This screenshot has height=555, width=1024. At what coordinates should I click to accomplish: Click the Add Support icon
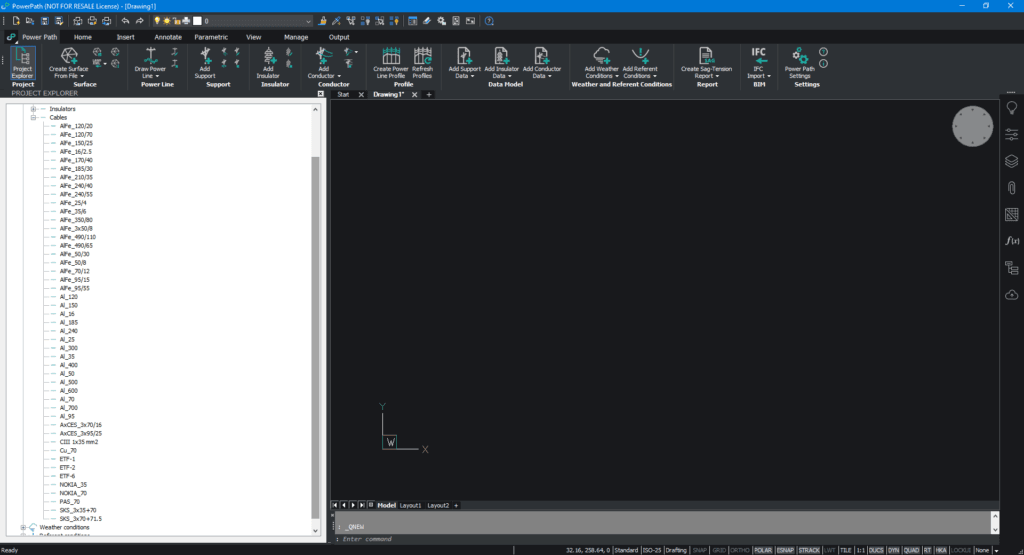205,56
